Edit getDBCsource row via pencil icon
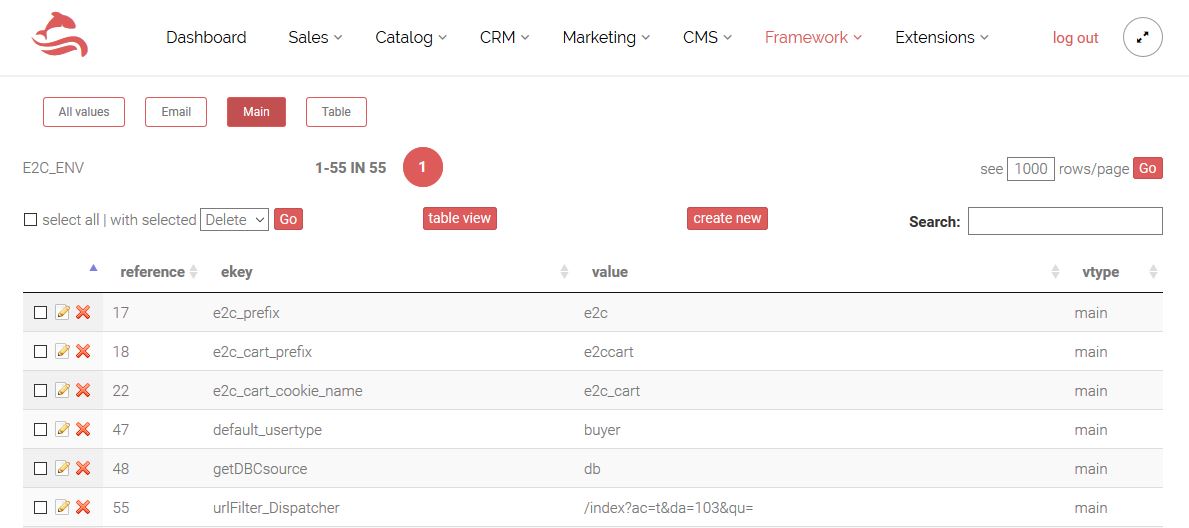This screenshot has width=1189, height=528. click(63, 468)
